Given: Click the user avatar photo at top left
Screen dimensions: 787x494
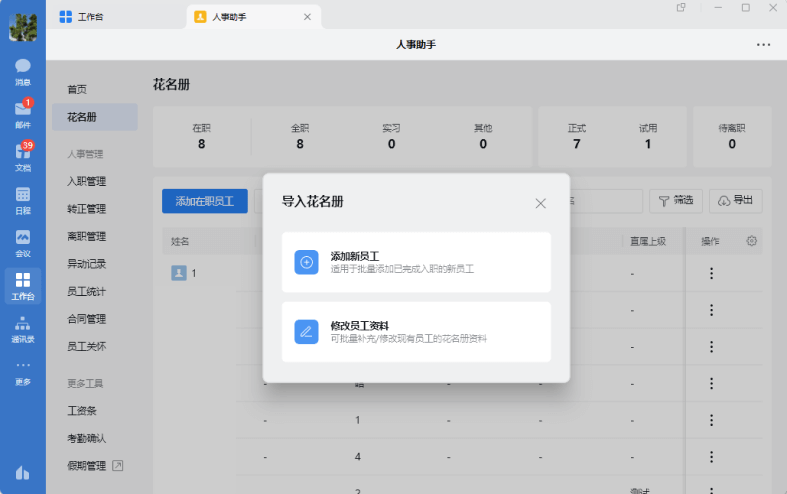Looking at the screenshot, I should 23,27.
